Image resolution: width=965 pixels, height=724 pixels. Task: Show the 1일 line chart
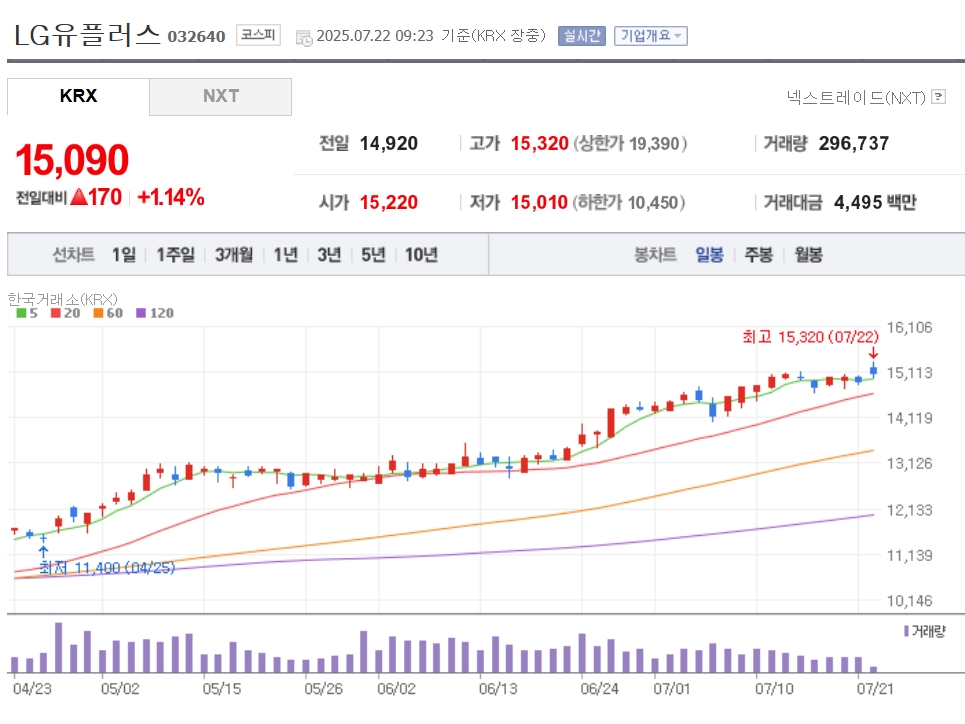124,254
